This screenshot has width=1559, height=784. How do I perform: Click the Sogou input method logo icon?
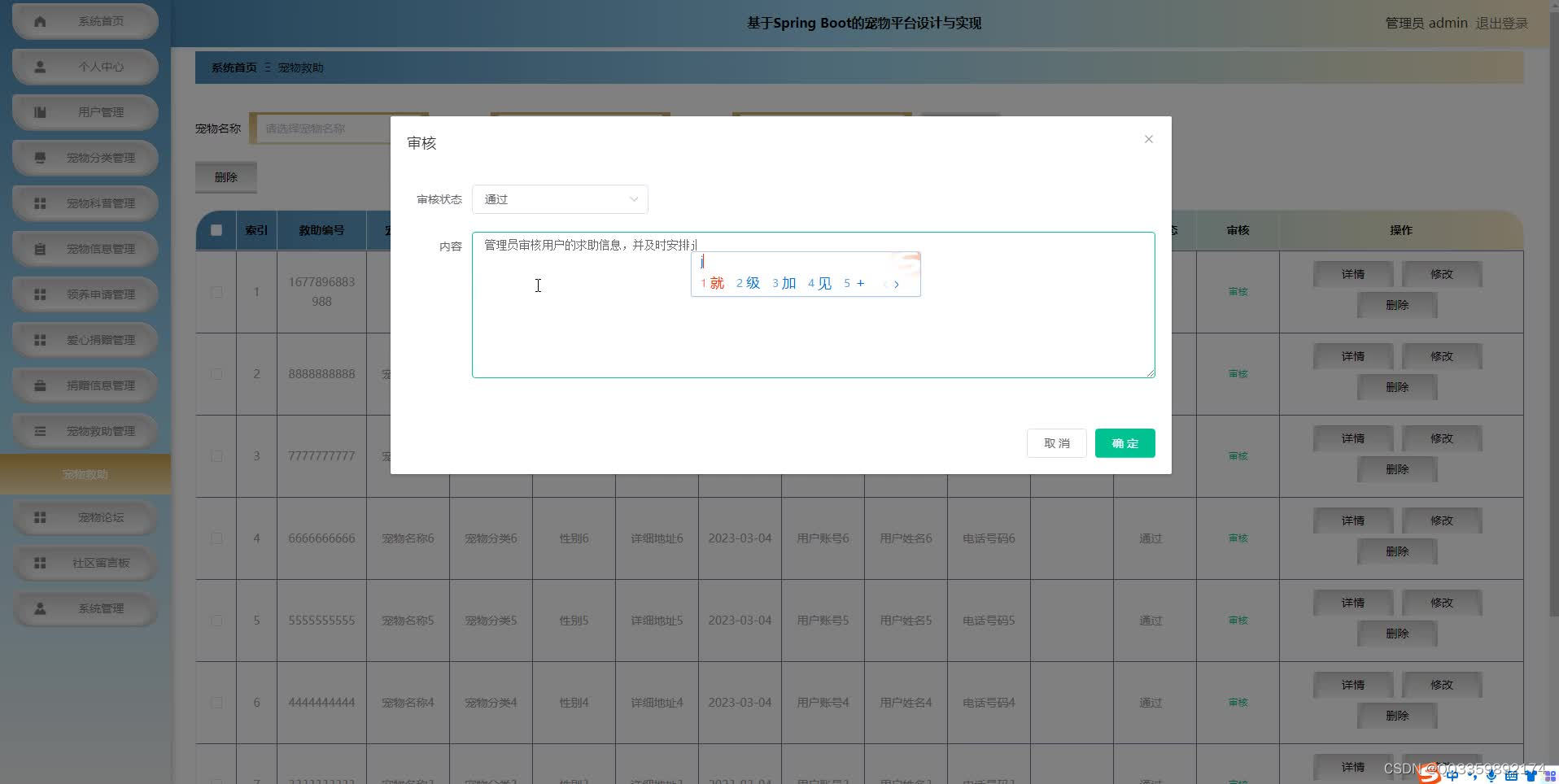click(x=1429, y=775)
